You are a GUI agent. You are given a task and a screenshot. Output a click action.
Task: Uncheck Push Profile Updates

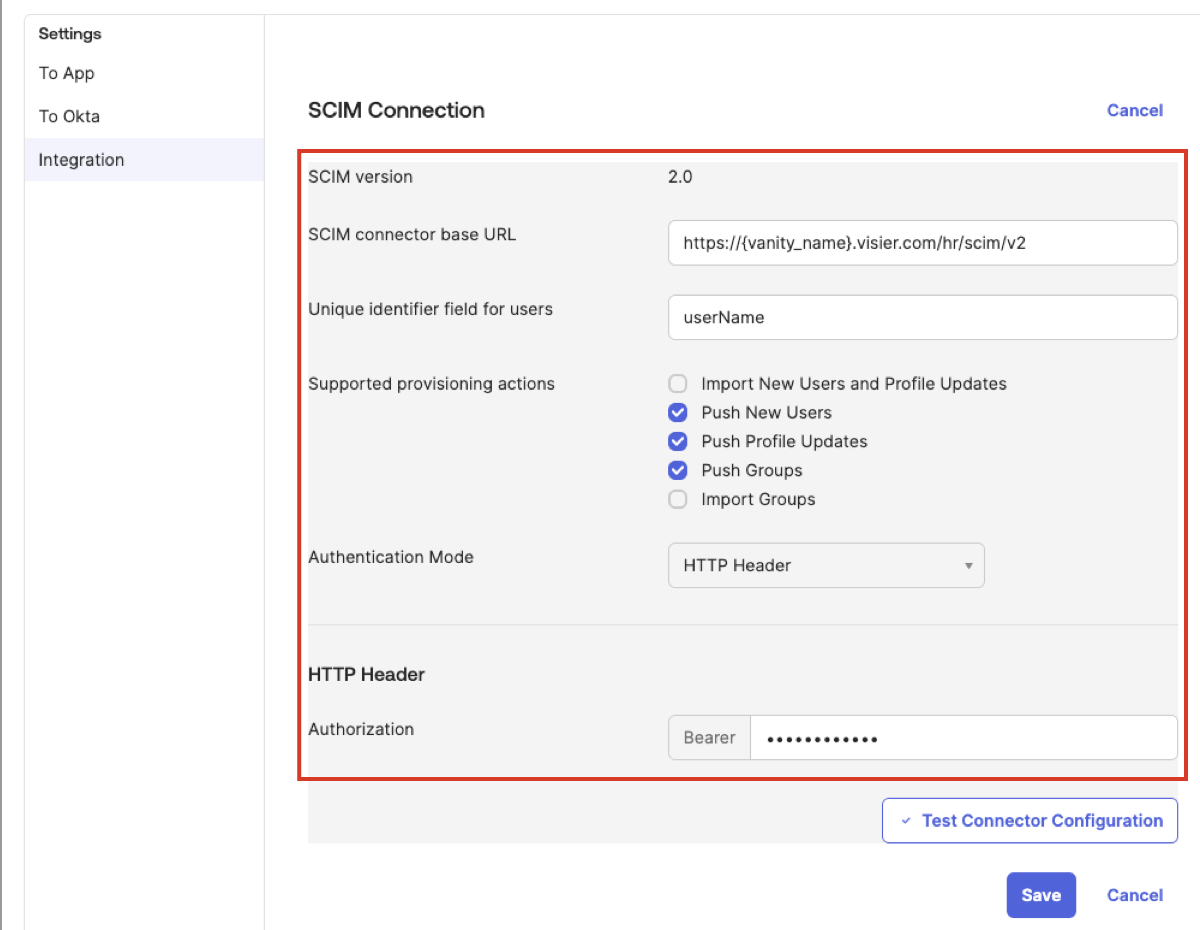coord(677,441)
